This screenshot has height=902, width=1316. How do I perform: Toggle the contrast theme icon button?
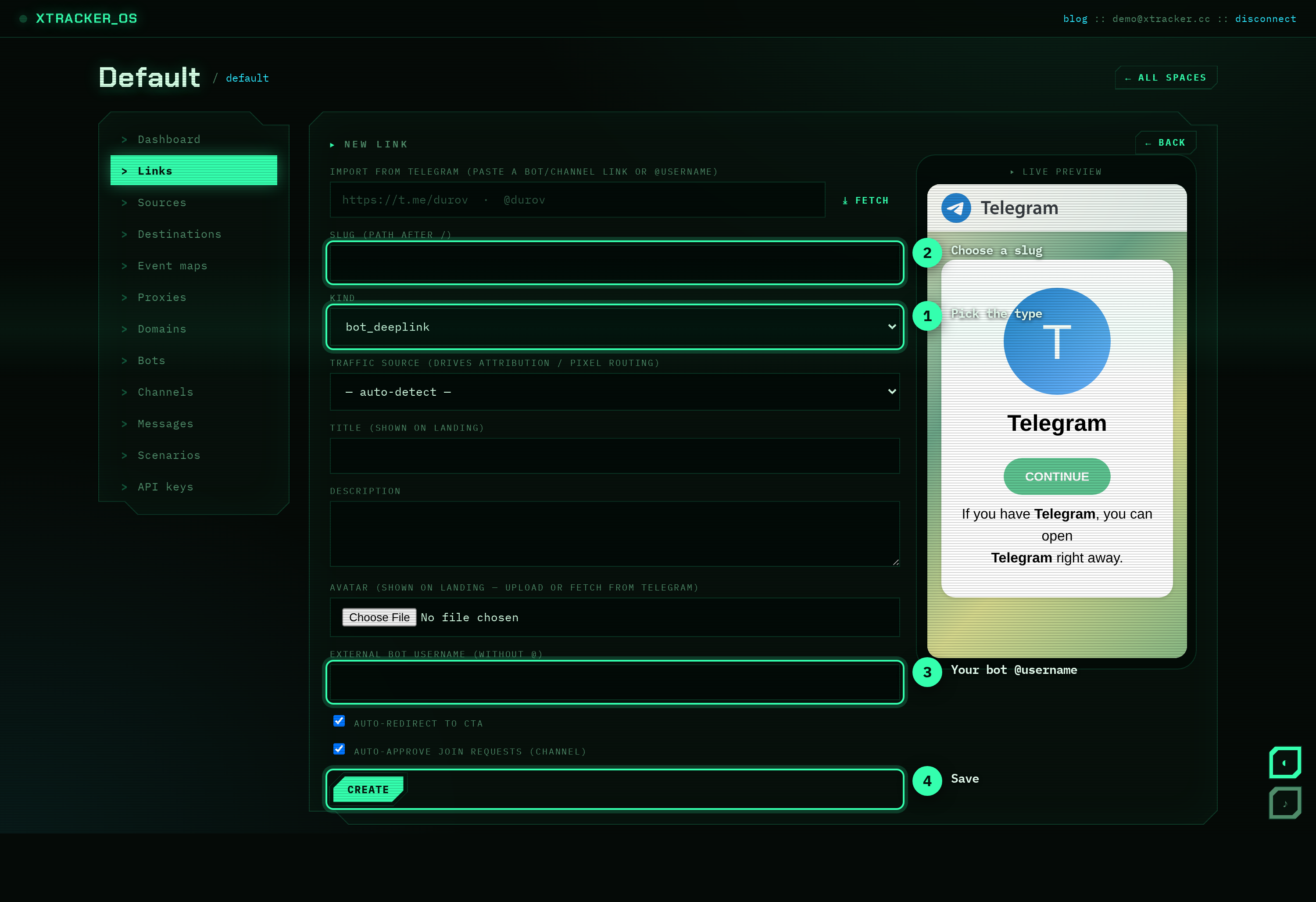[x=1284, y=763]
